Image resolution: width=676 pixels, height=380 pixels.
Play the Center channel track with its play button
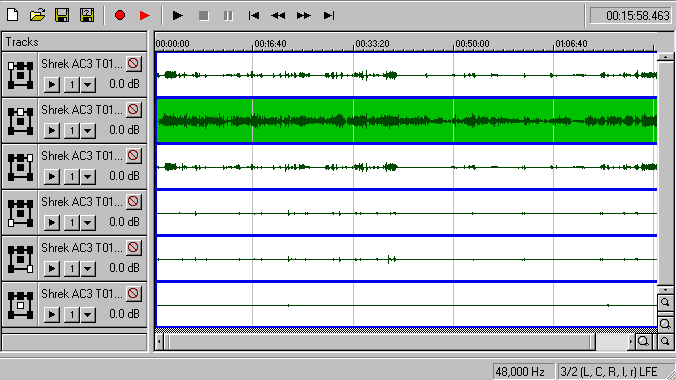tap(52, 131)
